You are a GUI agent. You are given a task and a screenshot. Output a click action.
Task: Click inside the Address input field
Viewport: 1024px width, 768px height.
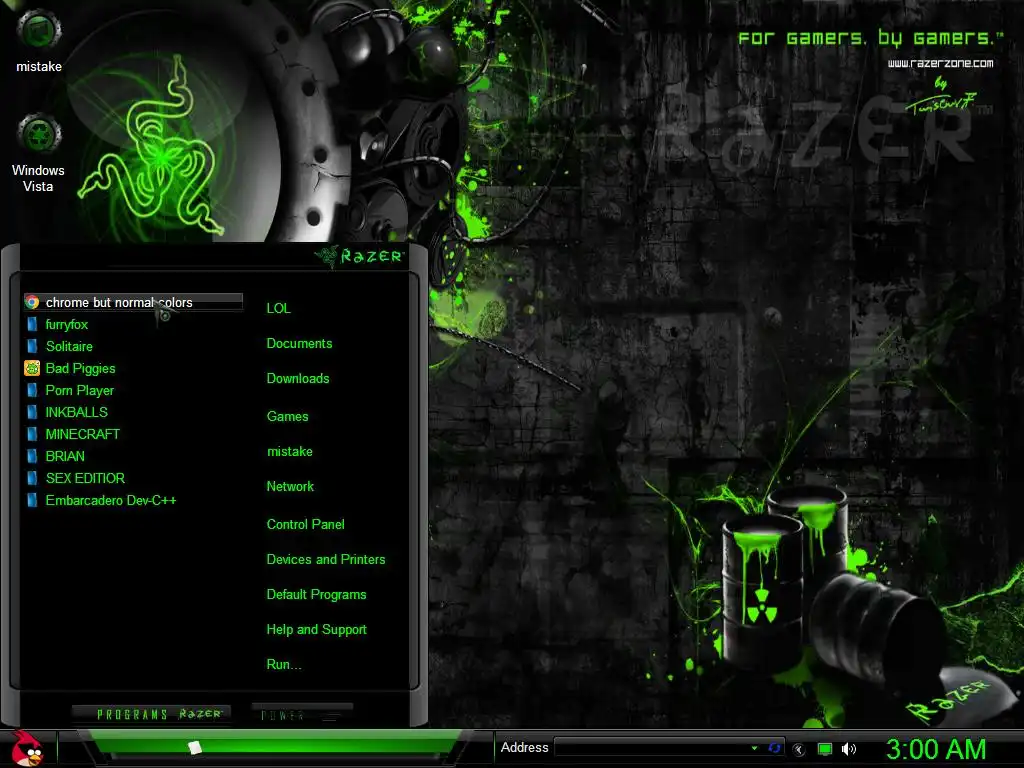point(651,748)
